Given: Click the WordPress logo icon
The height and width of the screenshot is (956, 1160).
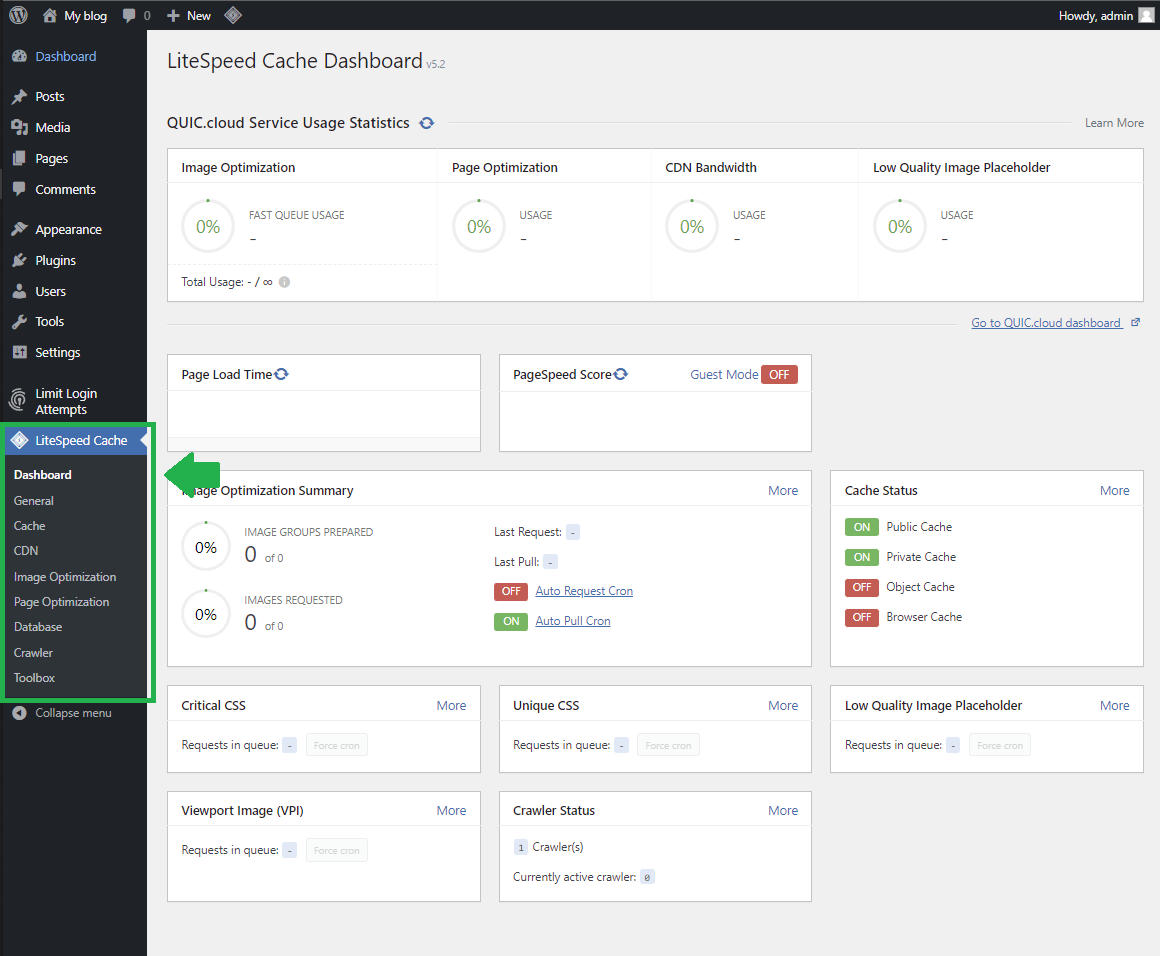Looking at the screenshot, I should coord(18,15).
